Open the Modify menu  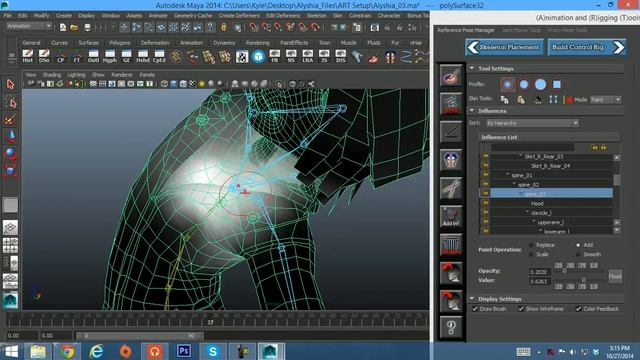point(41,16)
